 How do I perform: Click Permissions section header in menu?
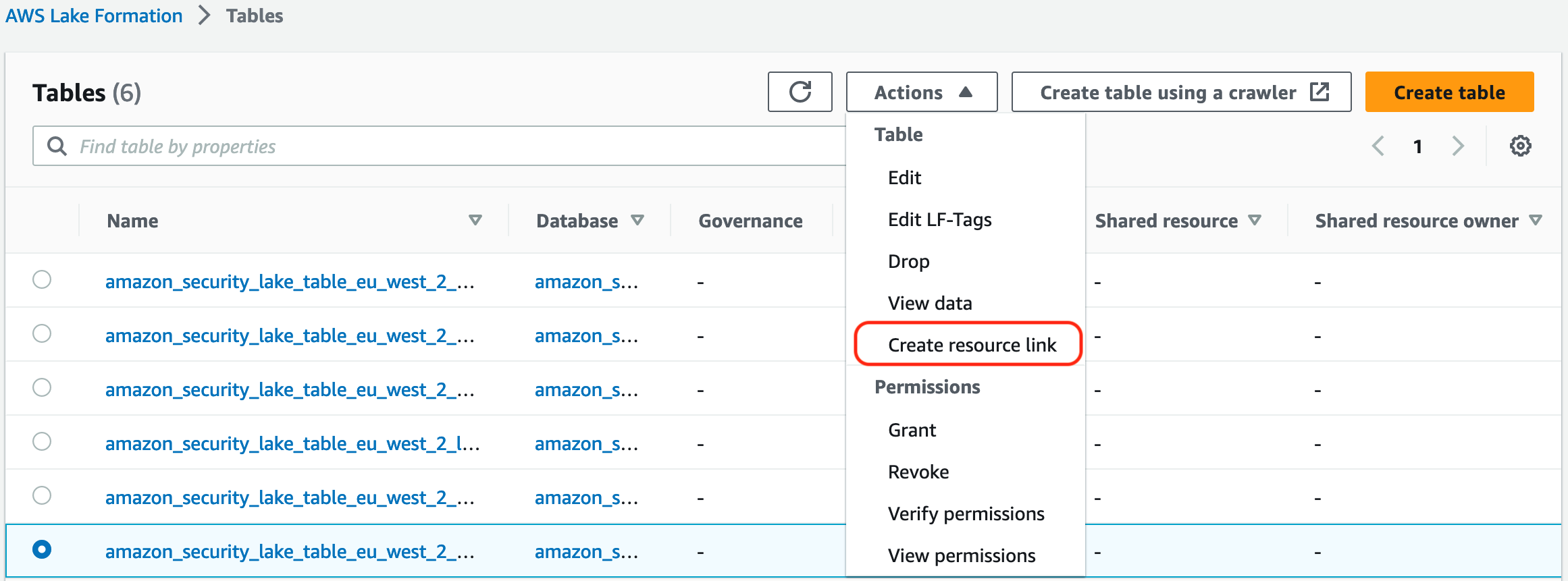point(927,387)
